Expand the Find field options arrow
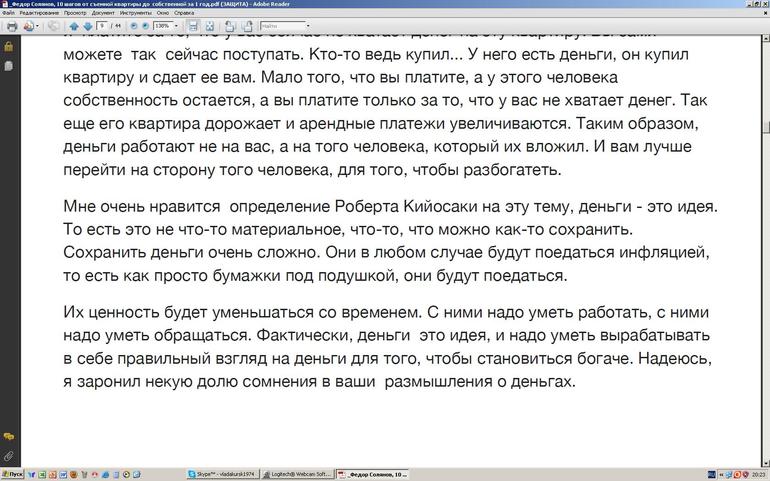The image size is (770, 481). [308, 26]
